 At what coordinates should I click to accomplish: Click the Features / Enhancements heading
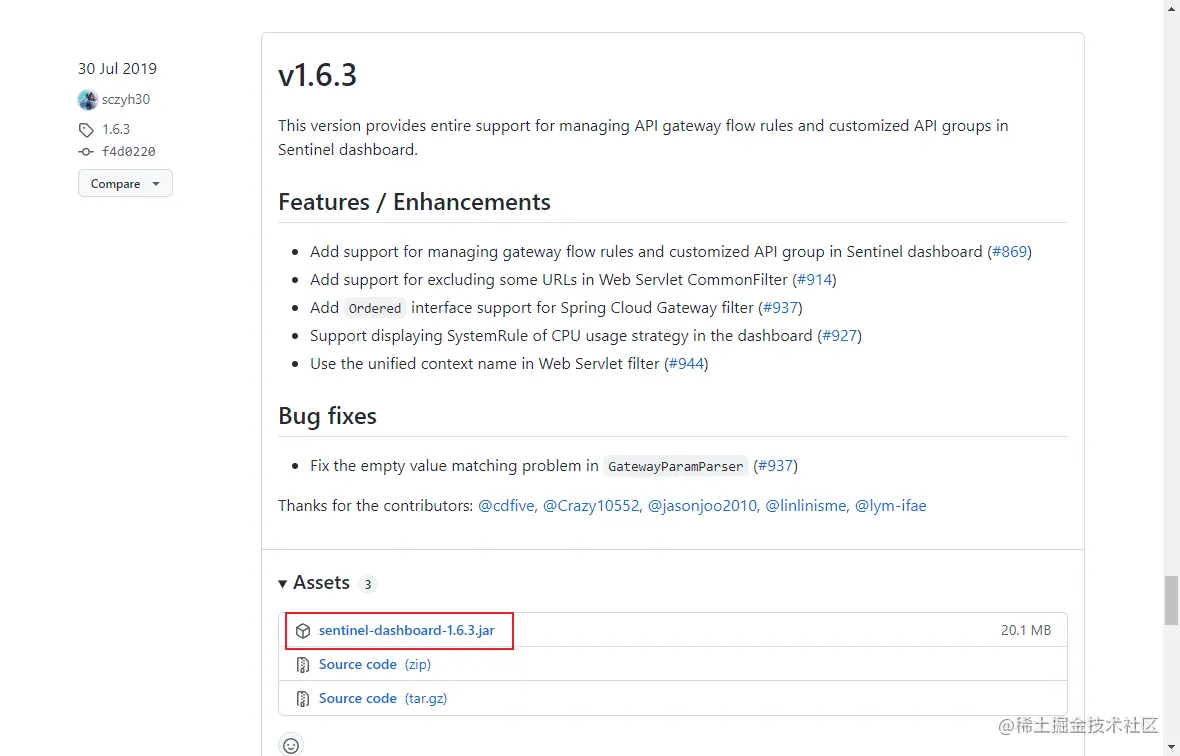pyautogui.click(x=415, y=202)
